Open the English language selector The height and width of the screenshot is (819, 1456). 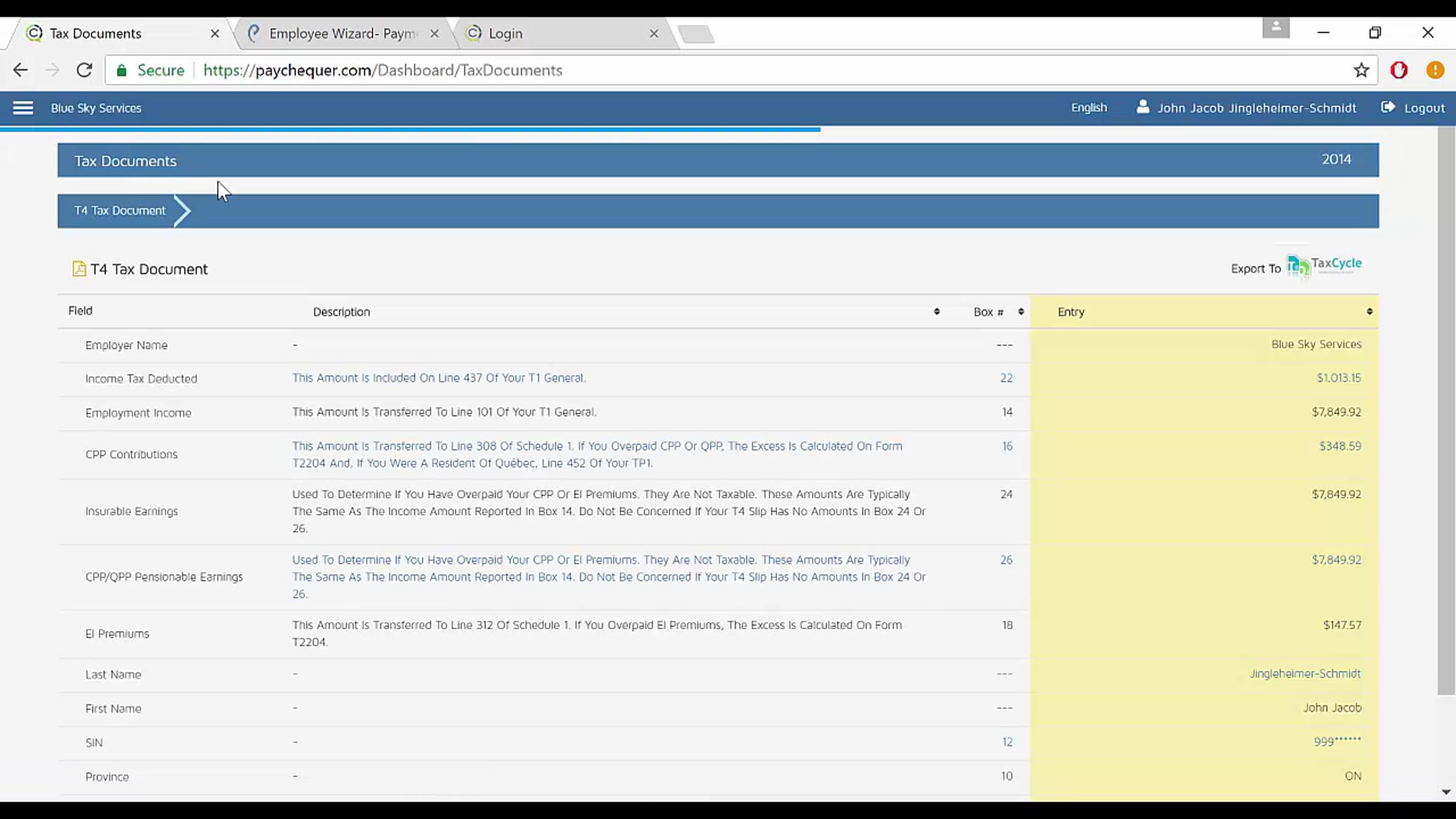click(1089, 107)
